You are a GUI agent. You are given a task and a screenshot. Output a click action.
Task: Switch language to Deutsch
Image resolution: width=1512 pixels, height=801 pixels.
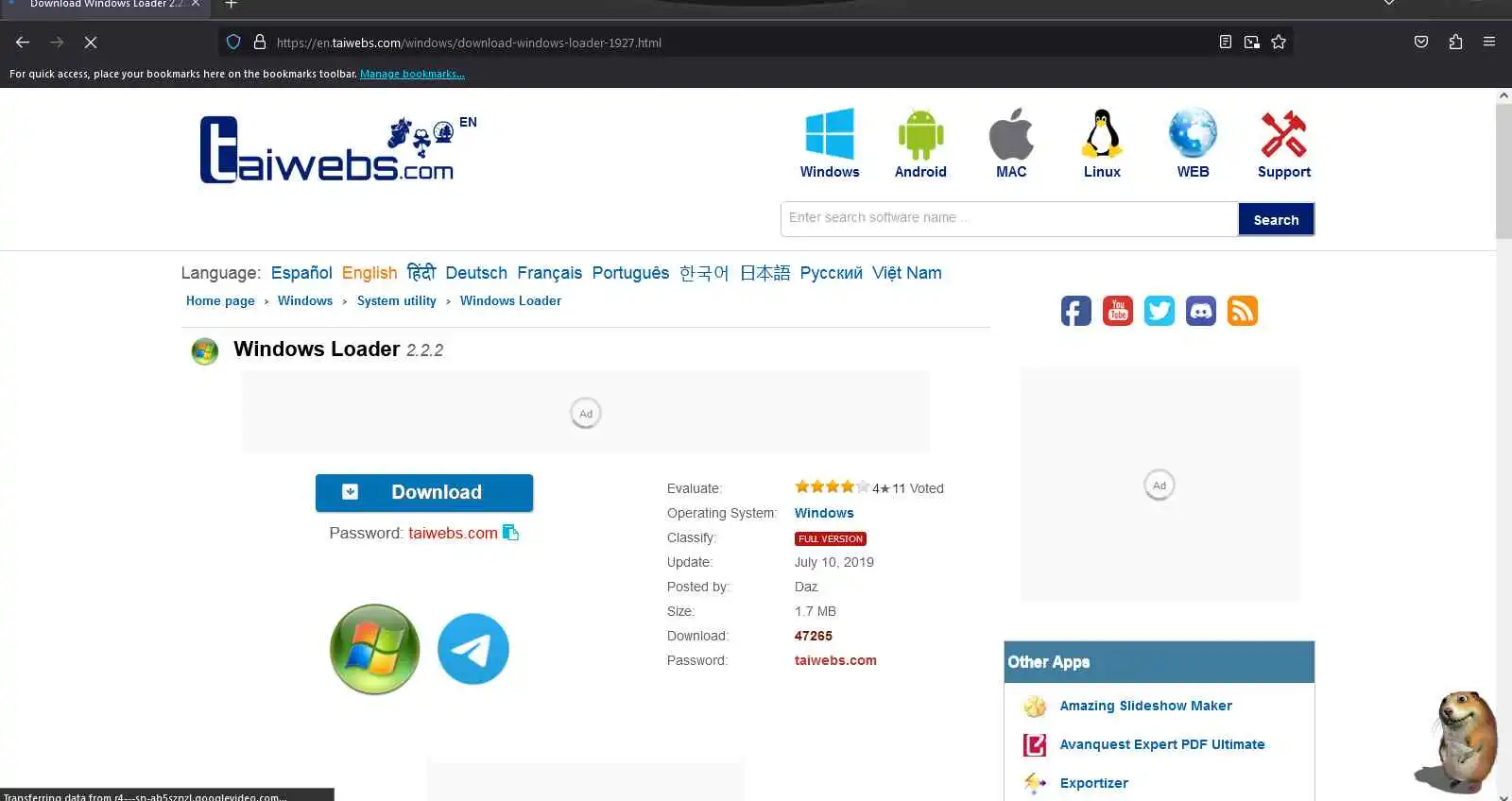pyautogui.click(x=476, y=273)
